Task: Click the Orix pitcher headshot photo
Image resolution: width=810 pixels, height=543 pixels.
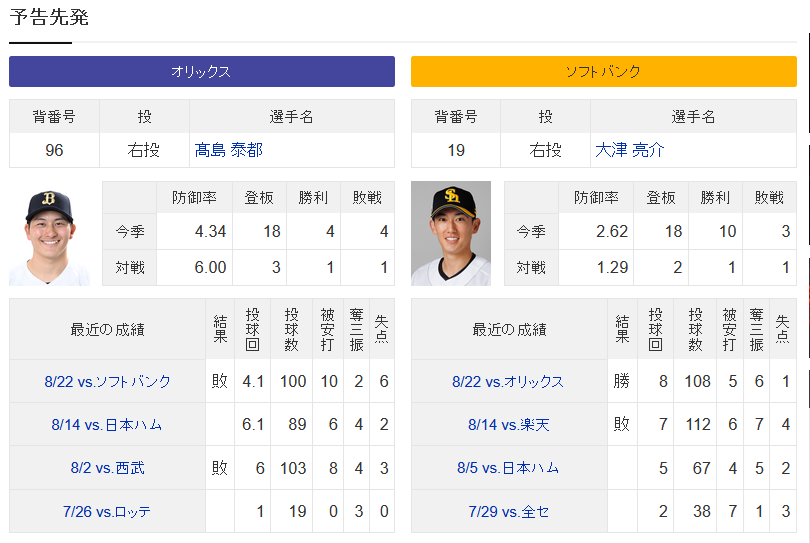Action: [x=50, y=234]
